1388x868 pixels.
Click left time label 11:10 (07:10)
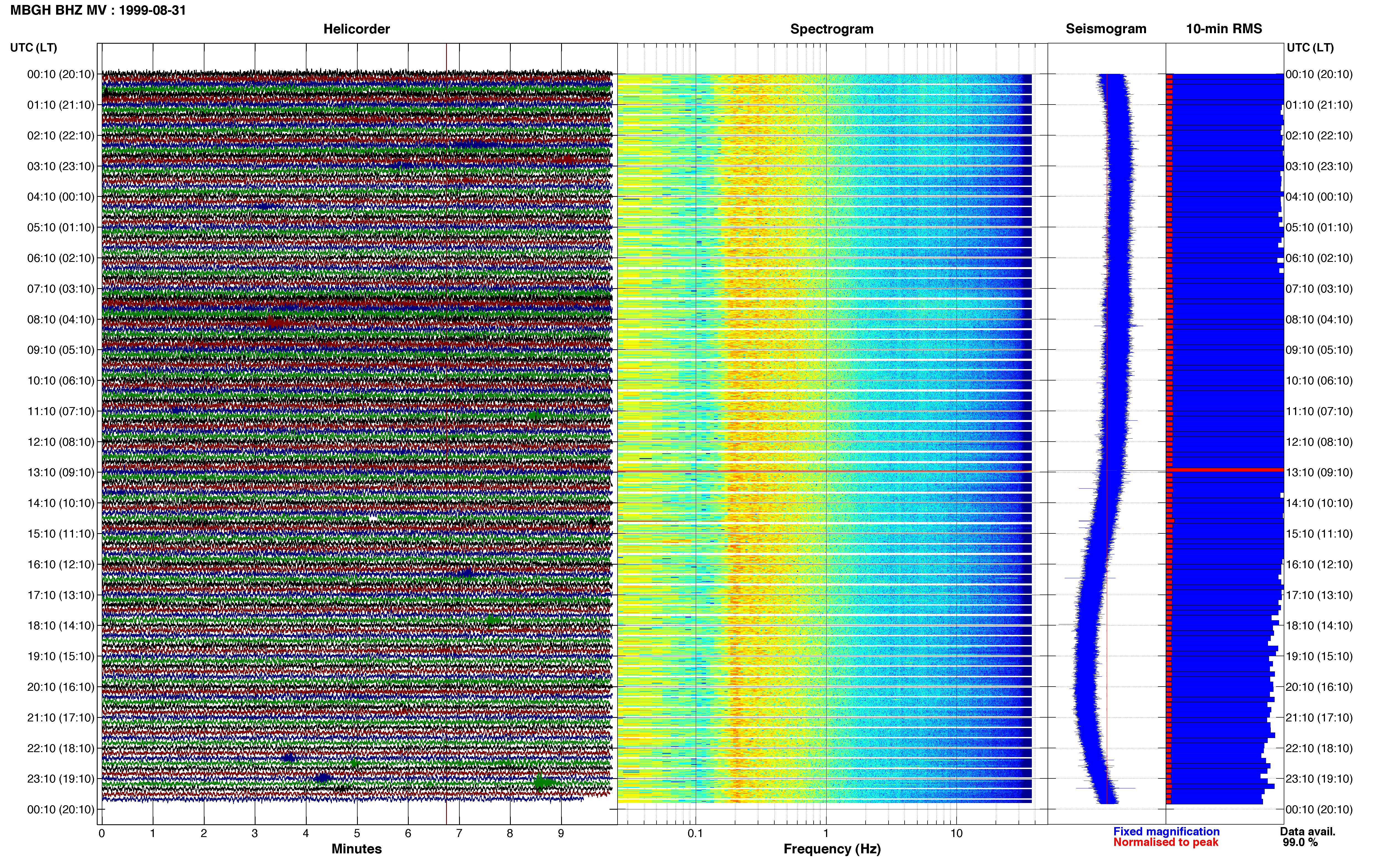(61, 411)
